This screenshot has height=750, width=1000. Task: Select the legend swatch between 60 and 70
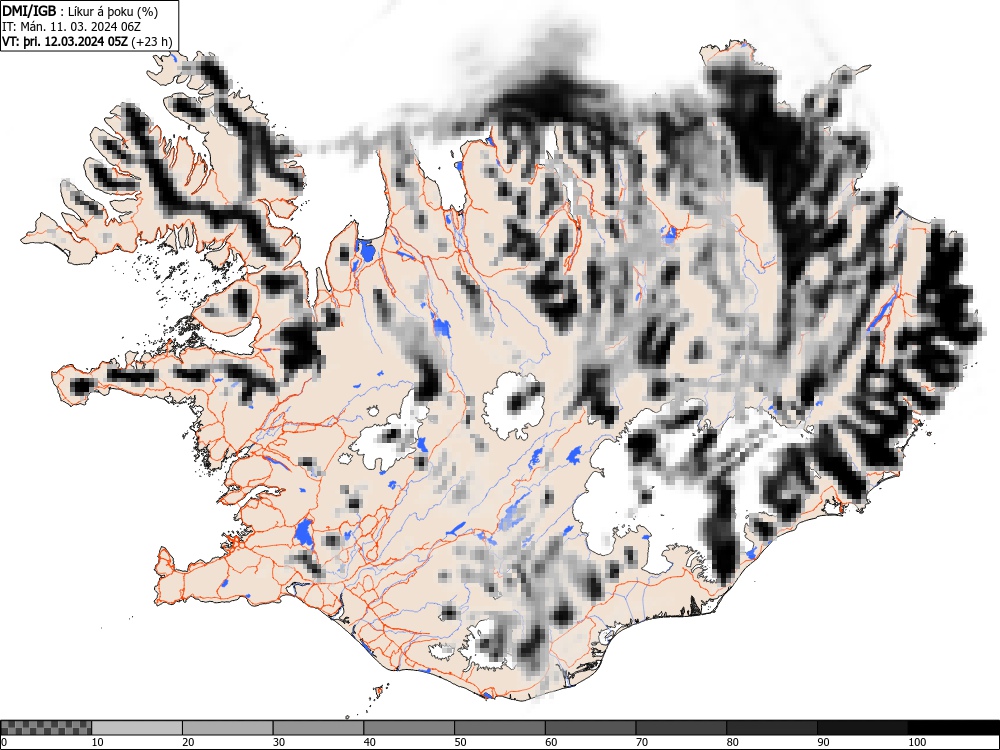[x=591, y=728]
